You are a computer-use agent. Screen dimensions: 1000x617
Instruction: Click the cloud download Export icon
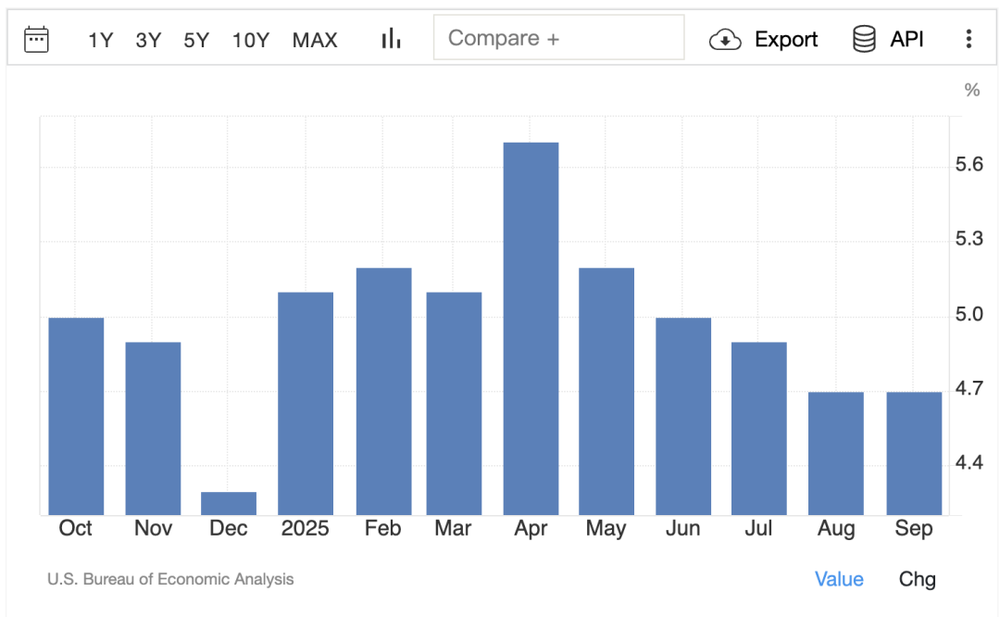tap(725, 40)
